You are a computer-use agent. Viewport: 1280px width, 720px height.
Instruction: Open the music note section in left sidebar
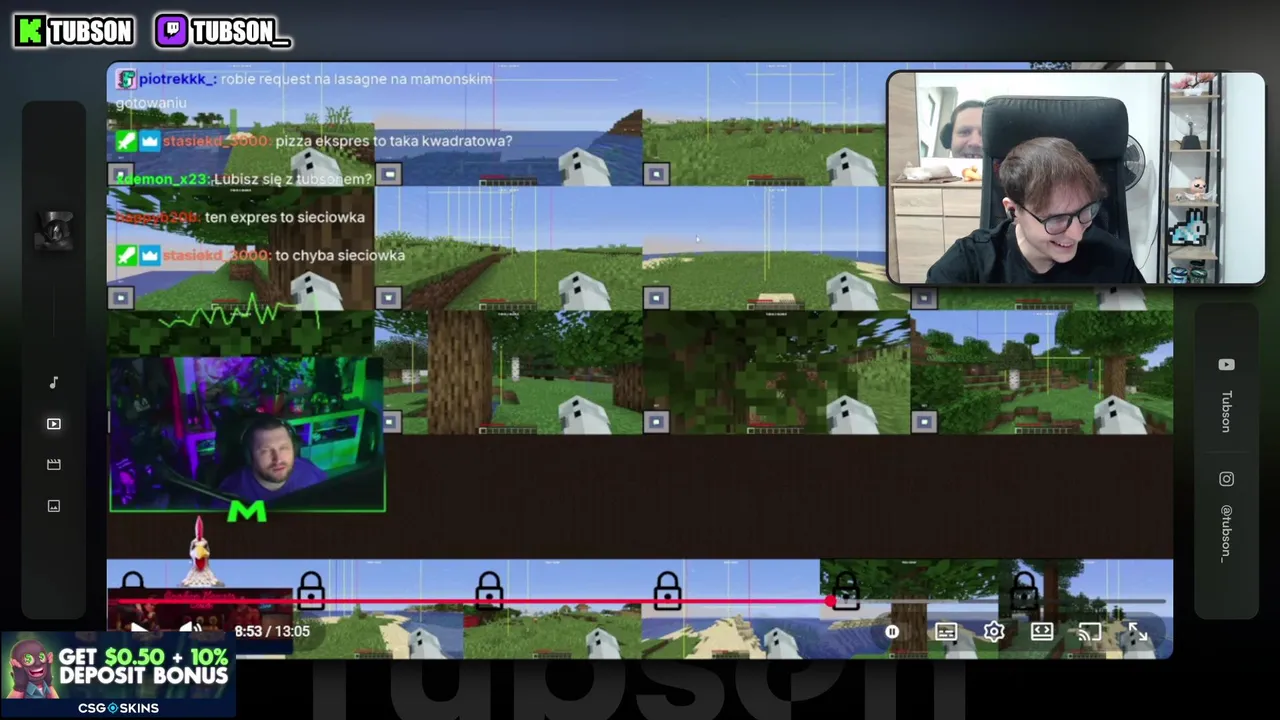(x=54, y=382)
